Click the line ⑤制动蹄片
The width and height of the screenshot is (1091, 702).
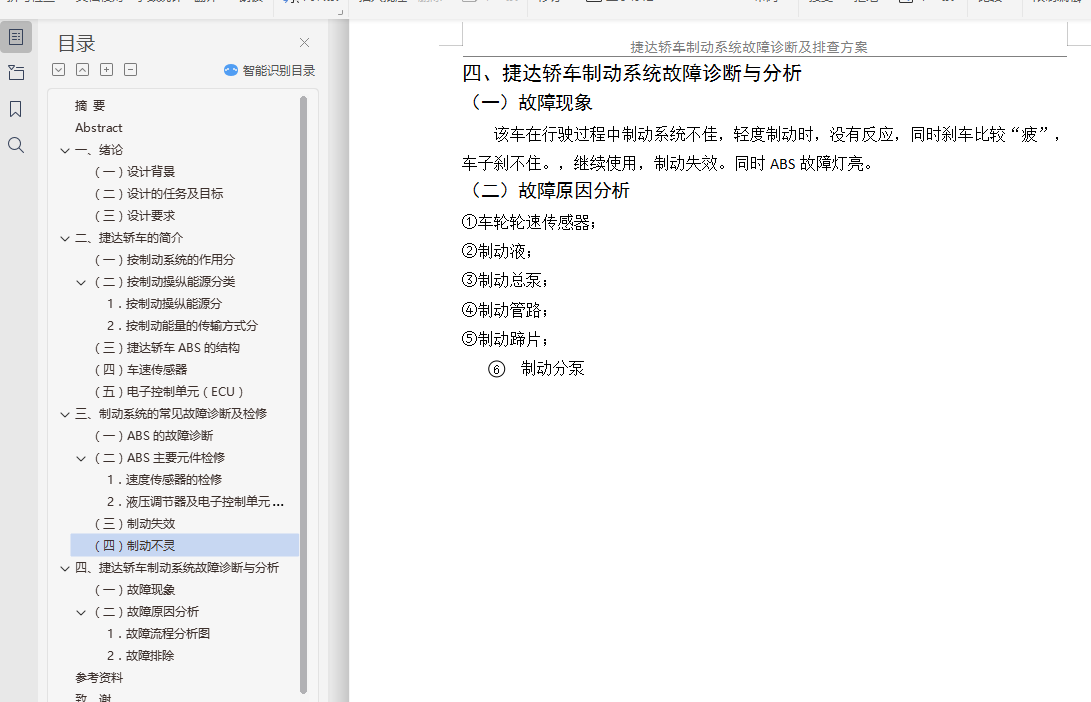505,340
